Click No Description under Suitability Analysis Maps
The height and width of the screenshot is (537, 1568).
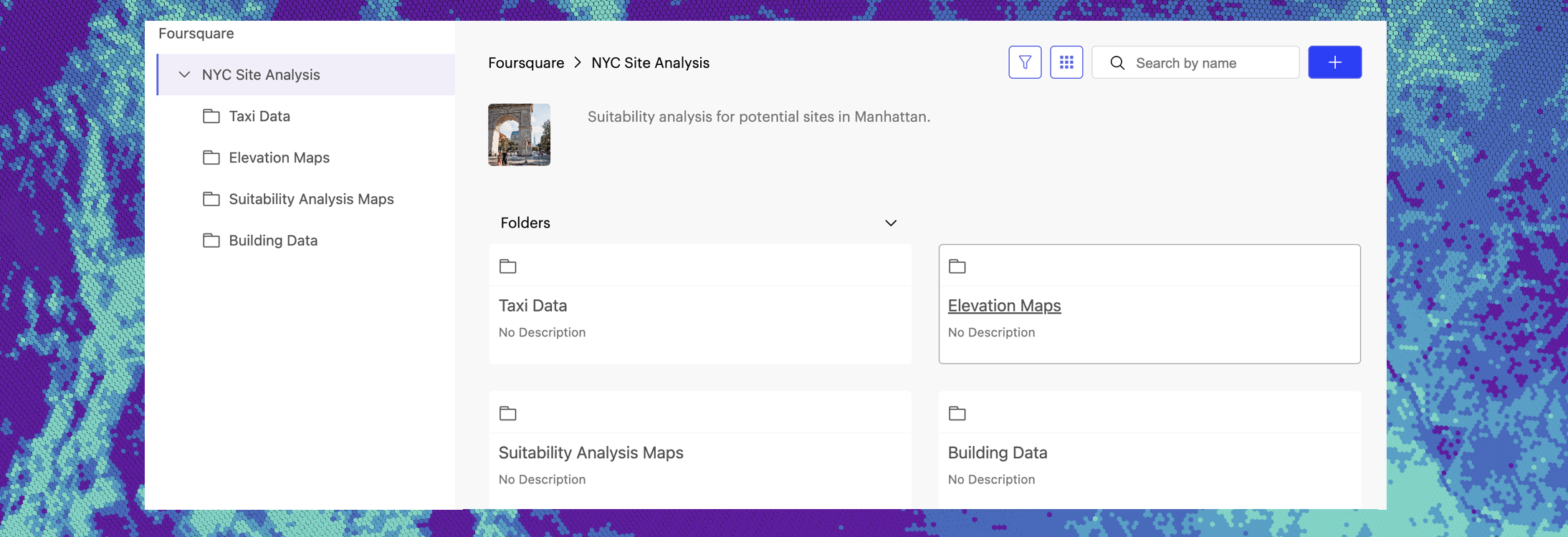tap(542, 479)
